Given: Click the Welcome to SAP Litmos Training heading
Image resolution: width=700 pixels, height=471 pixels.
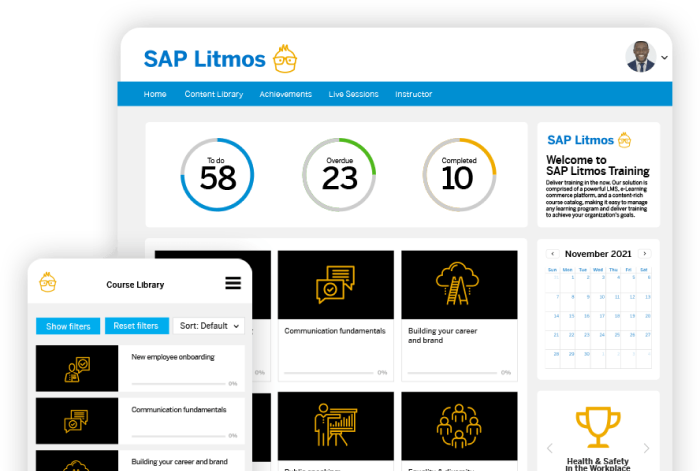Looking at the screenshot, I should pyautogui.click(x=597, y=165).
